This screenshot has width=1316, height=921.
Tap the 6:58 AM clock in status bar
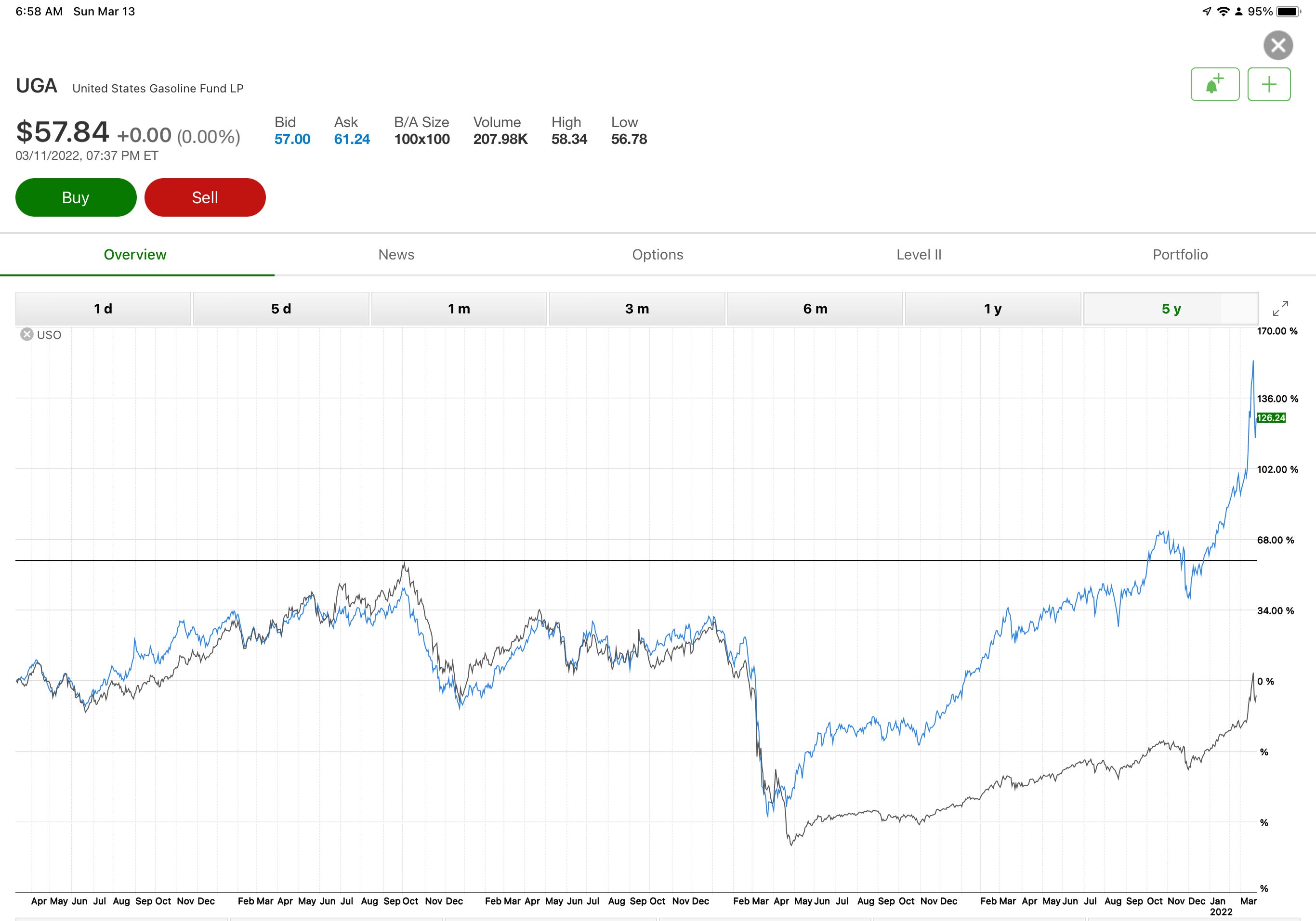pos(39,12)
